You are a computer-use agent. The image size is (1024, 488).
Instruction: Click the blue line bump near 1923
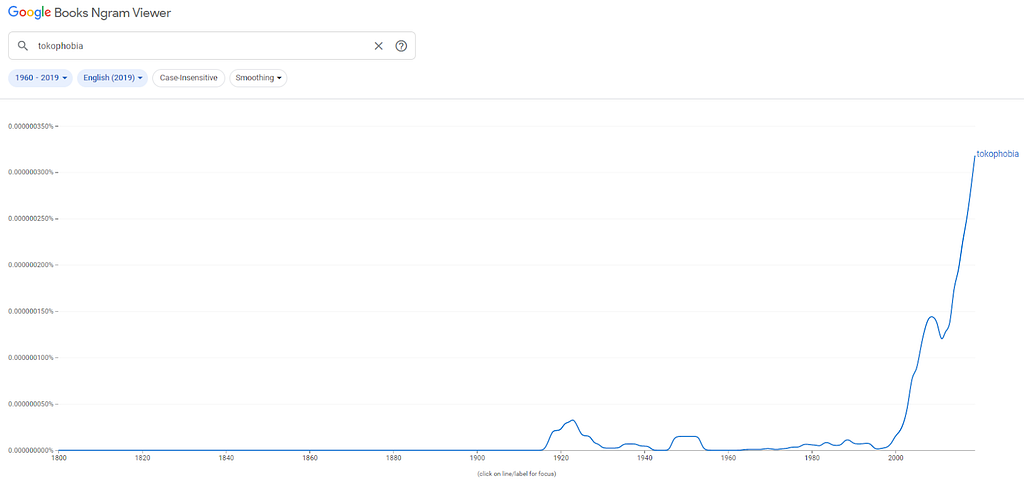click(572, 420)
